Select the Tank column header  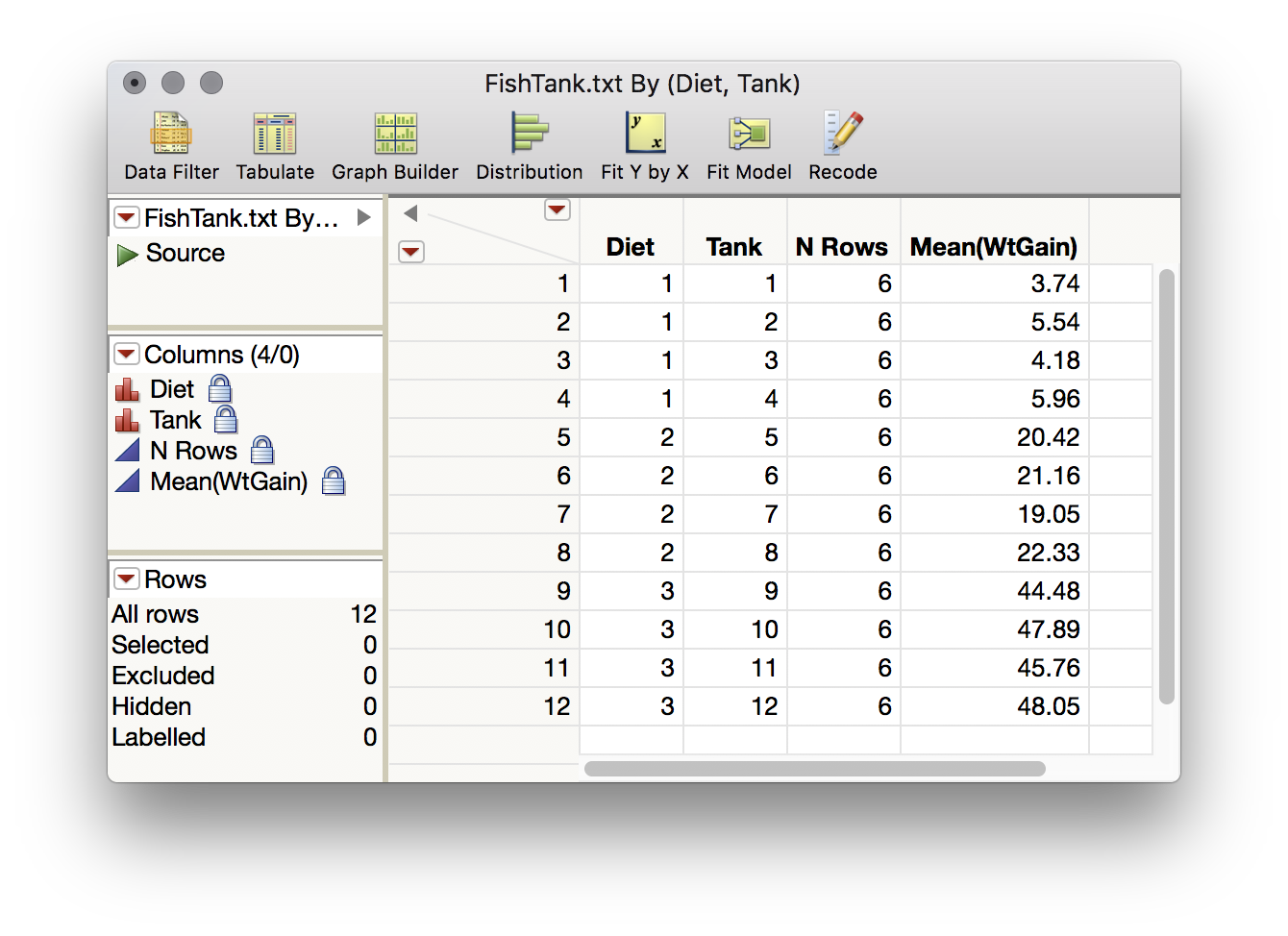[734, 247]
